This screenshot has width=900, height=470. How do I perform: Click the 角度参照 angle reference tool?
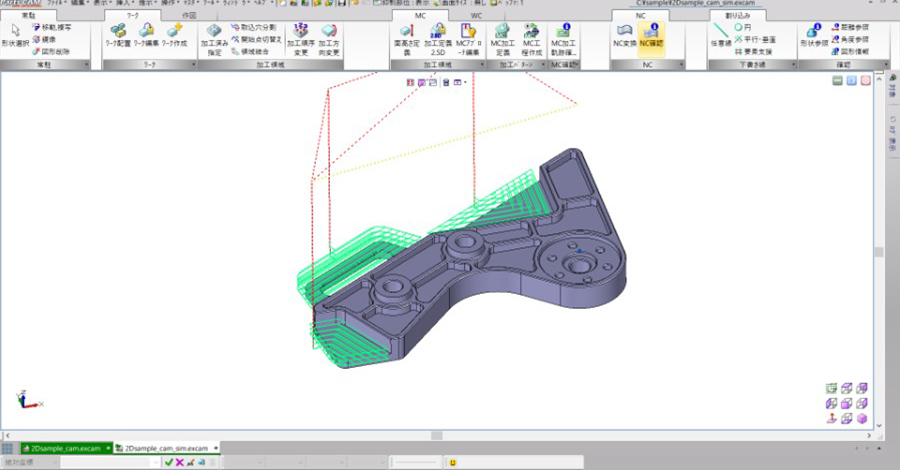click(850, 40)
